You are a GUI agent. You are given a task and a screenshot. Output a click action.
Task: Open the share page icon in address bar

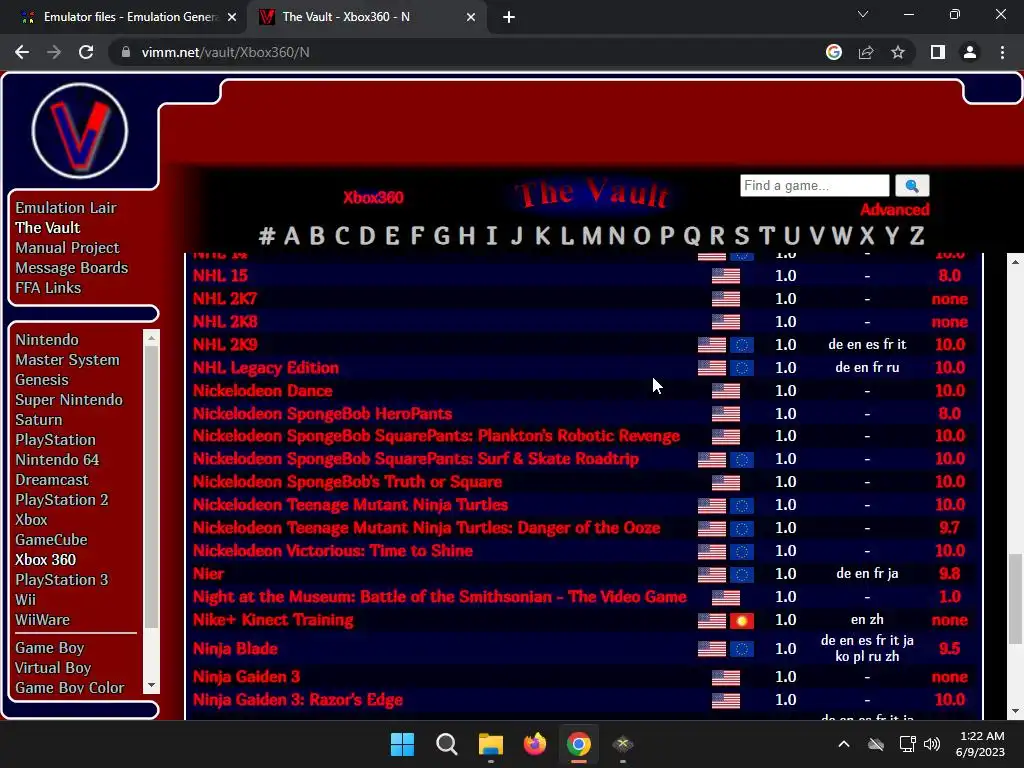click(x=866, y=52)
